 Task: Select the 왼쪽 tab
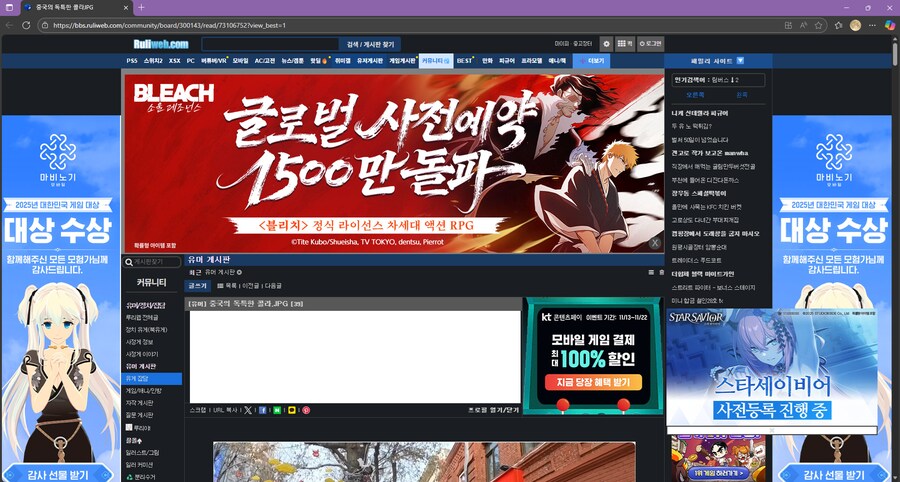tap(742, 95)
